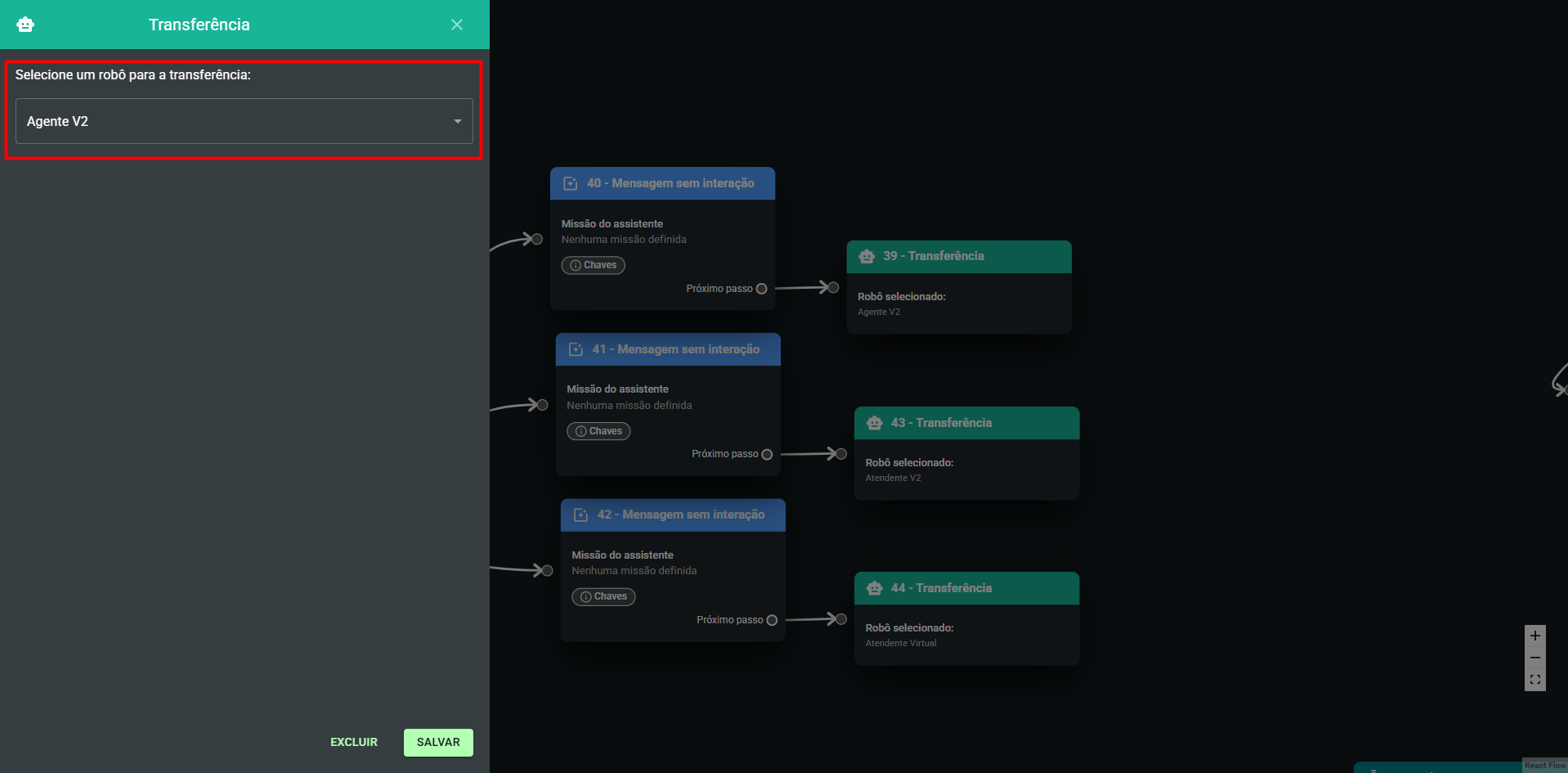1568x773 pixels.
Task: Click the robot icon on node 39
Action: point(867,257)
